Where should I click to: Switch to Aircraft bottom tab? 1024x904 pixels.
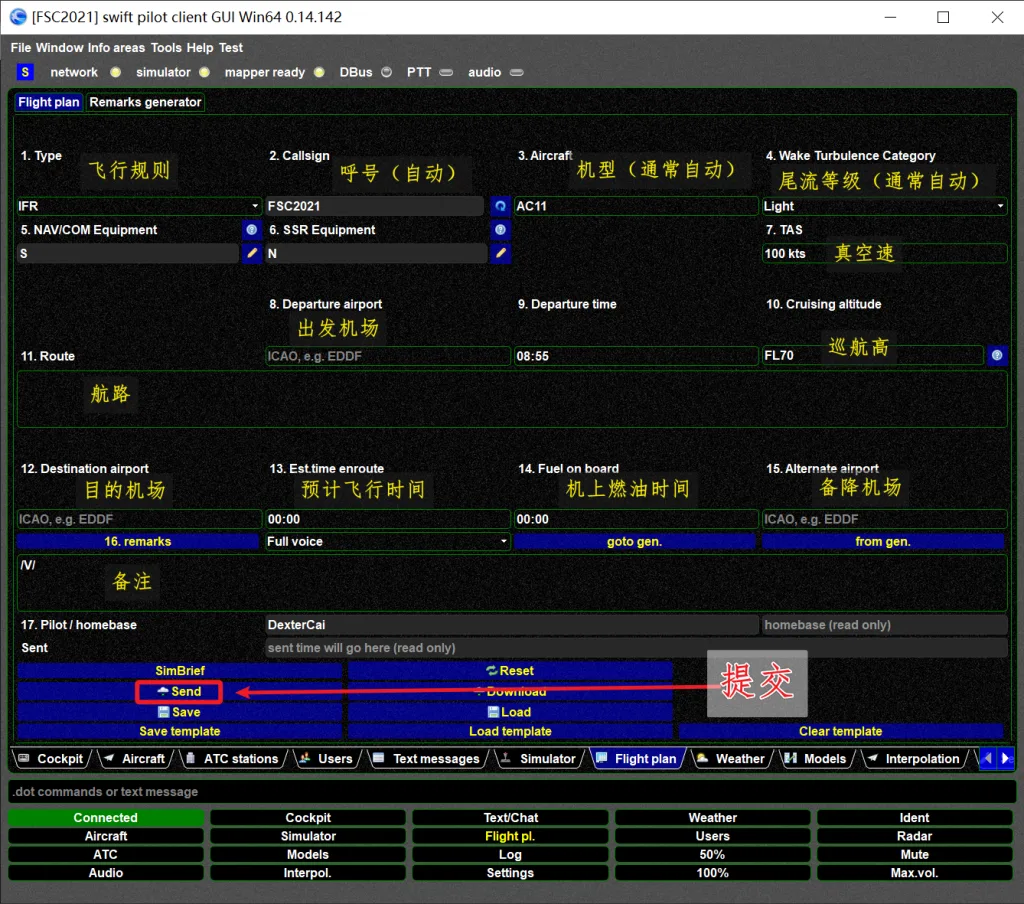(x=135, y=759)
